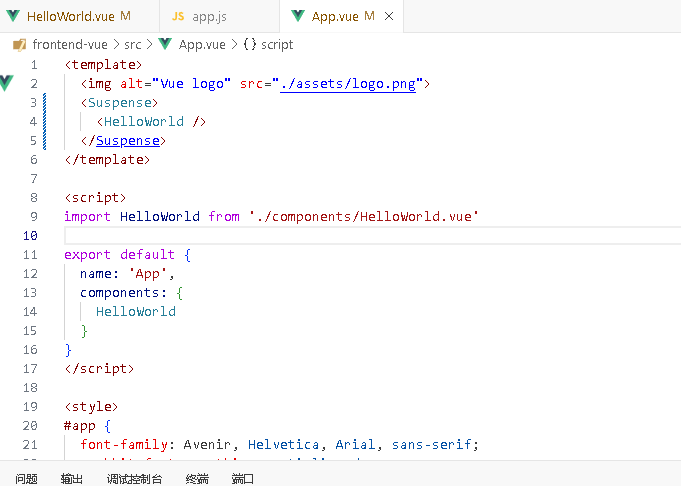Open the 输出 (Output) panel tab

click(72, 479)
